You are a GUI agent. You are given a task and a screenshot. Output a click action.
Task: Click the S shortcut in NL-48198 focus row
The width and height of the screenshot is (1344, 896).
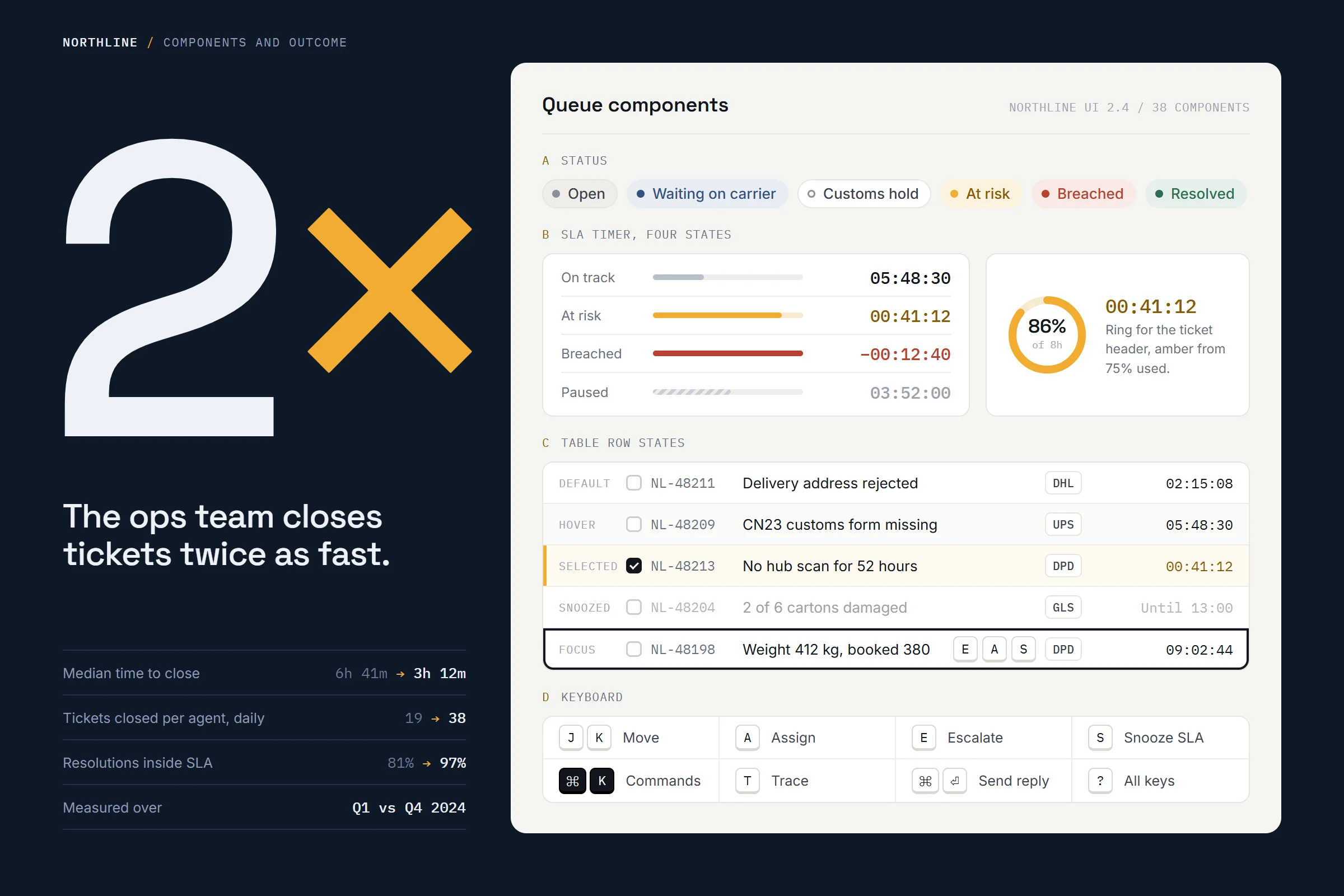pos(1024,649)
